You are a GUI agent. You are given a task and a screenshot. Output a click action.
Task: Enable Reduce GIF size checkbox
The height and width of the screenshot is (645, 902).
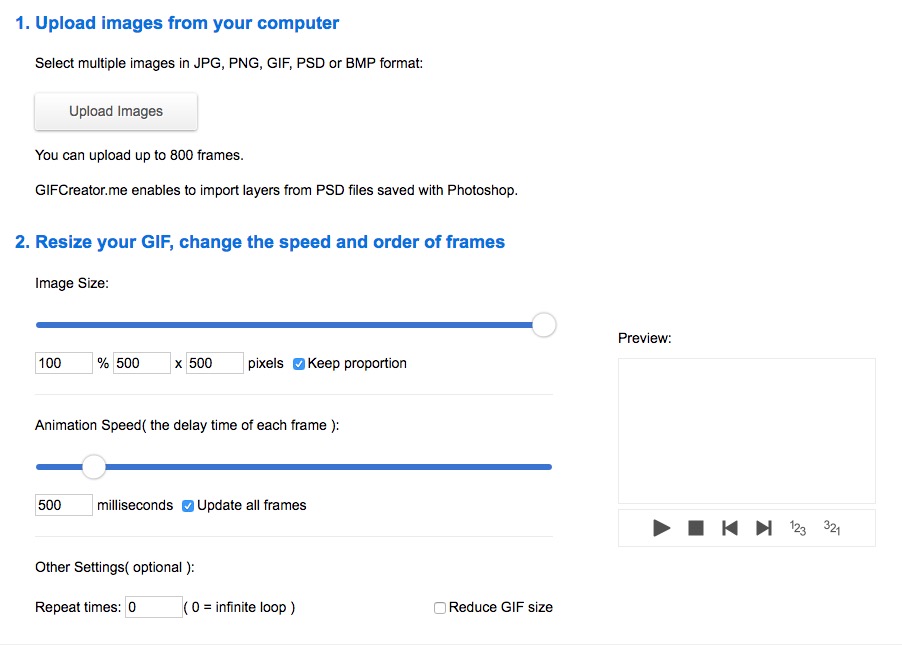[440, 608]
